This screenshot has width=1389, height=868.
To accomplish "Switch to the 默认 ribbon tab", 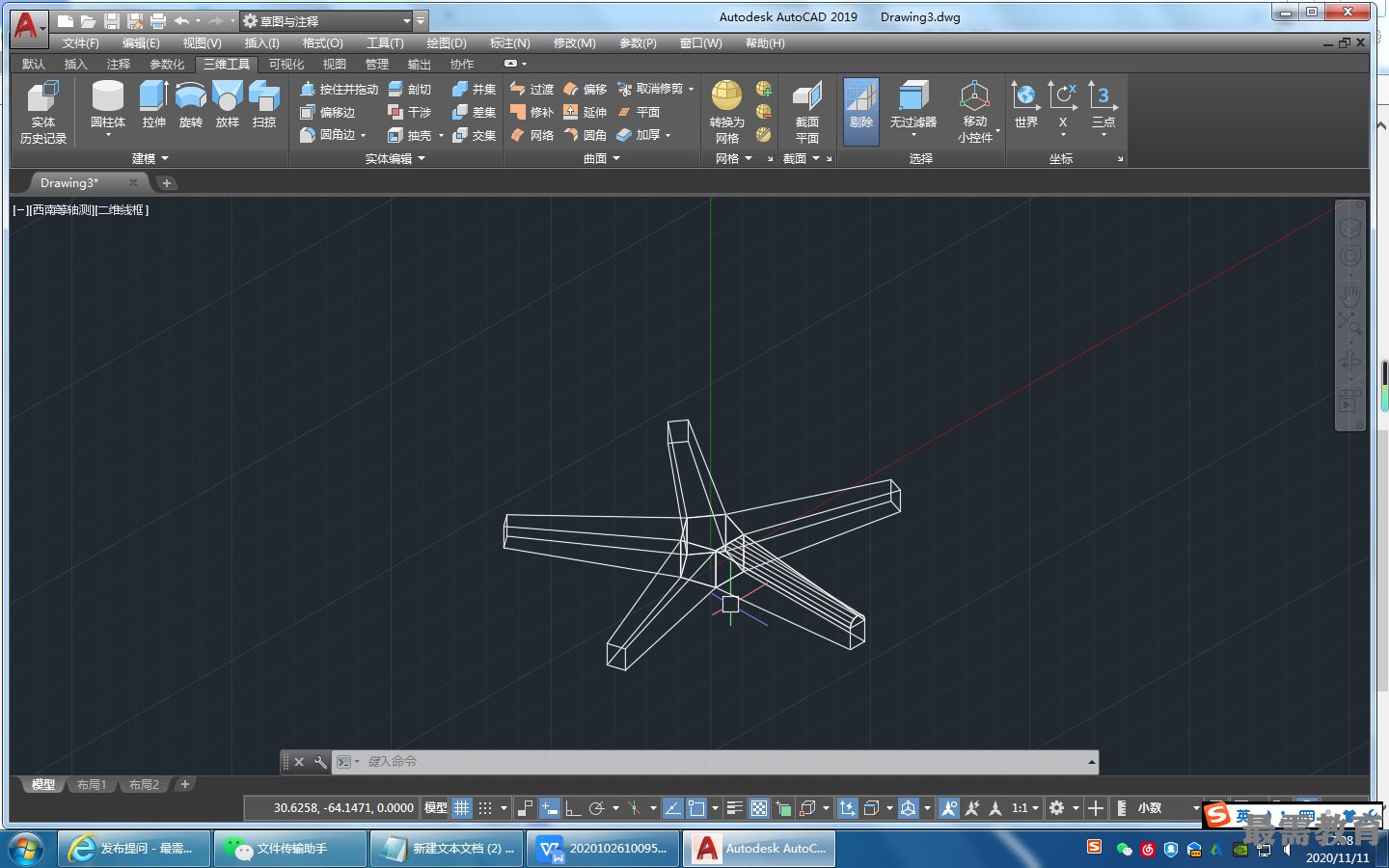I will [34, 65].
